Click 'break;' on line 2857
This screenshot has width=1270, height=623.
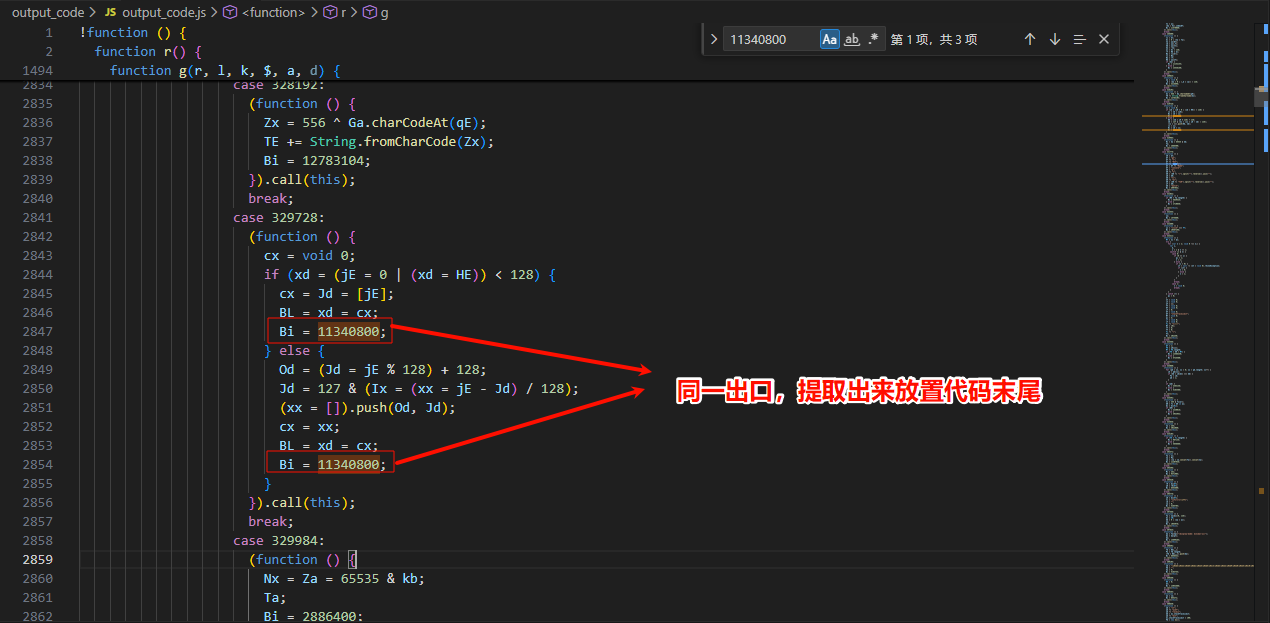(x=271, y=521)
